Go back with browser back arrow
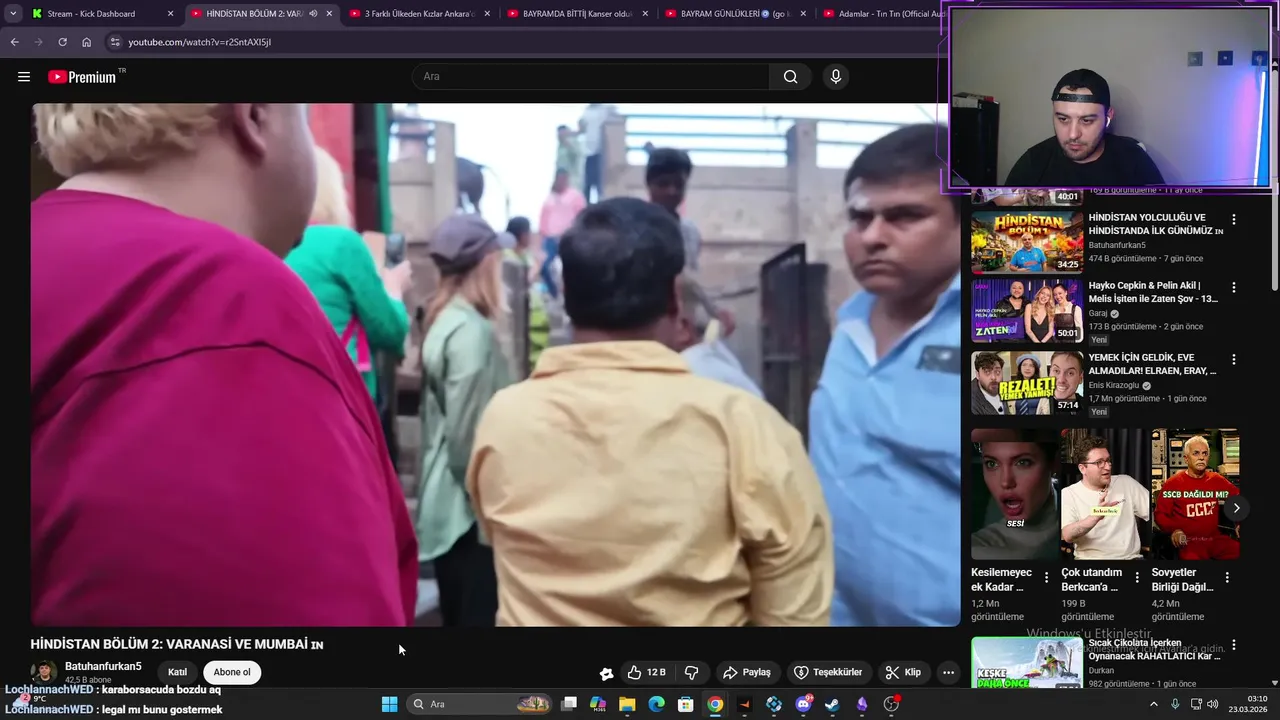Screen dimensions: 1280x720 (14, 42)
